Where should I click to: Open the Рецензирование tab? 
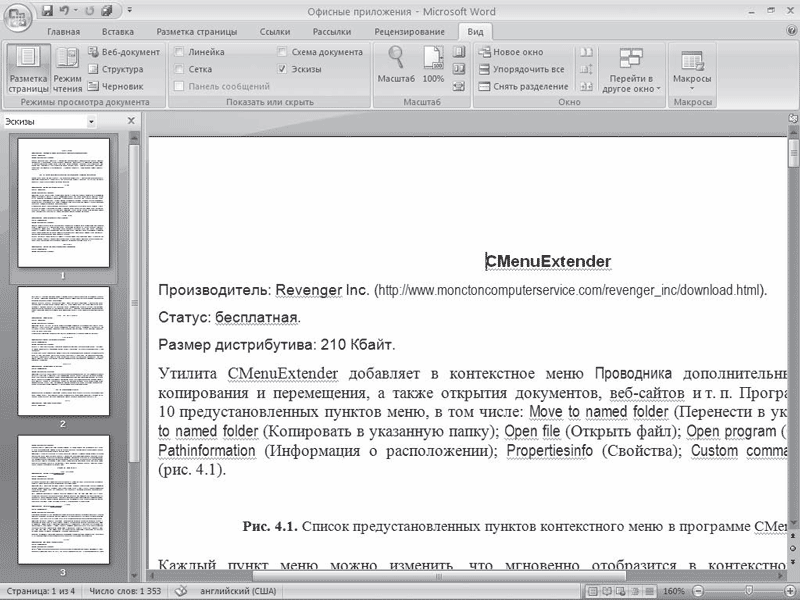(409, 32)
